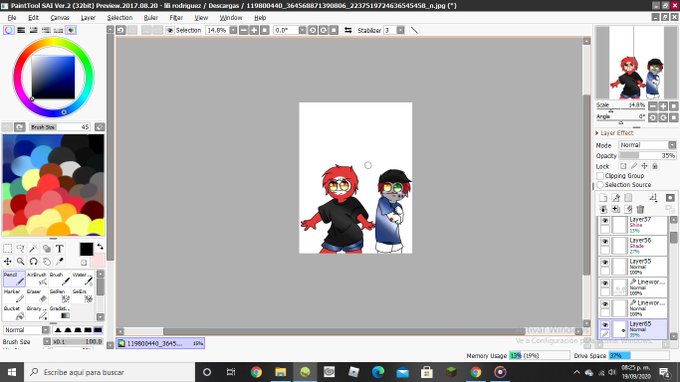Select the Rotate view tool
This screenshot has height=382, width=680.
33,261
